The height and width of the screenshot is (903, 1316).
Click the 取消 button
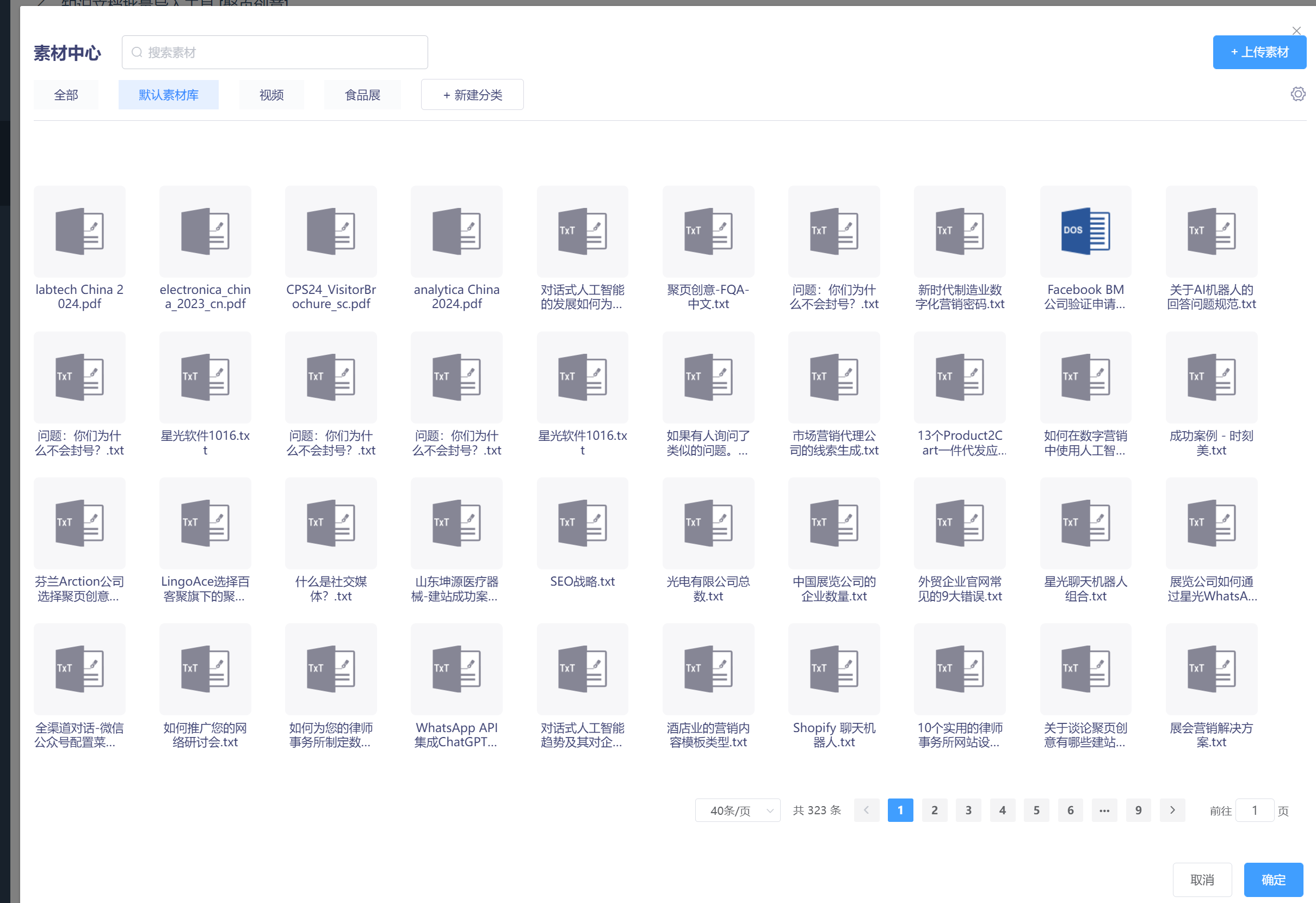pos(1202,880)
